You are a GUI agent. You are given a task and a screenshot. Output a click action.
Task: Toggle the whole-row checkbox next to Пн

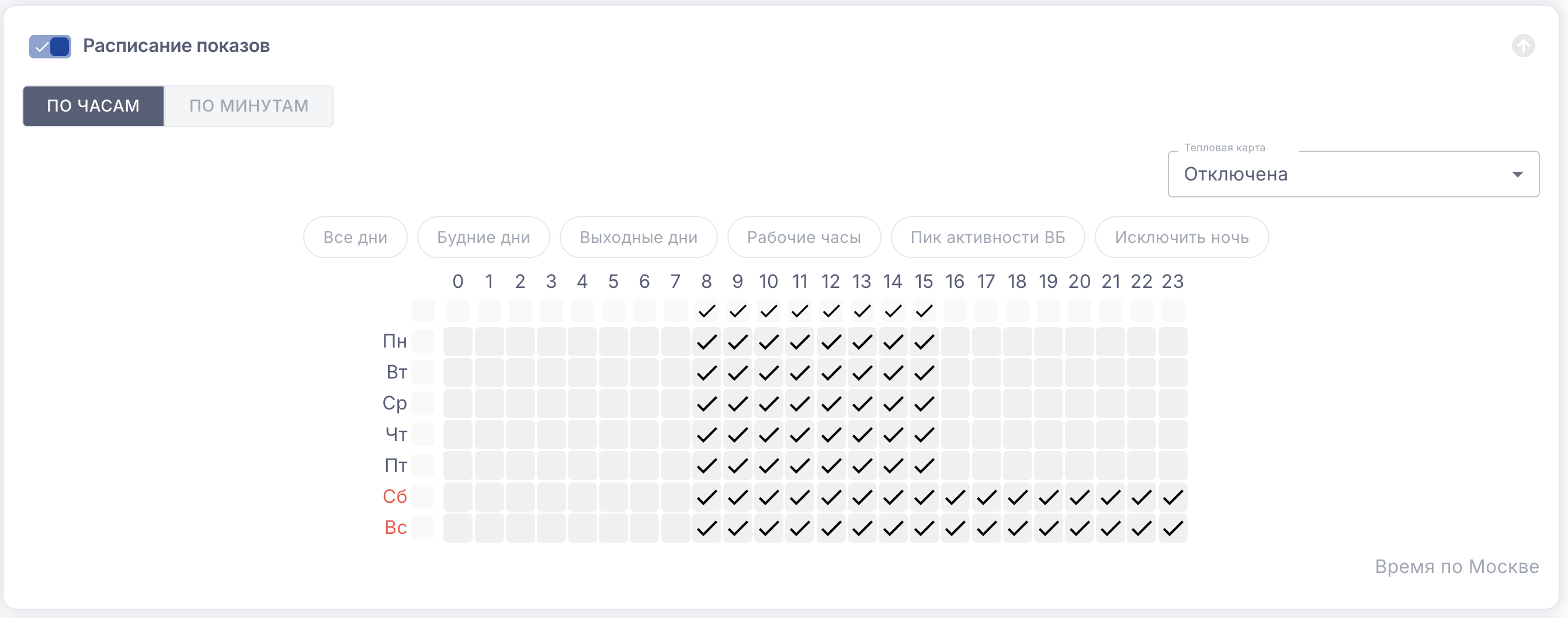pyautogui.click(x=423, y=342)
